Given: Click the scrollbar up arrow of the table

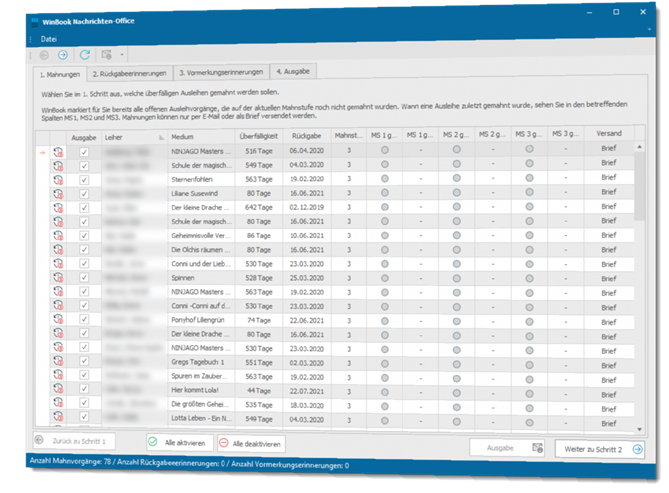Looking at the screenshot, I should click(x=639, y=147).
